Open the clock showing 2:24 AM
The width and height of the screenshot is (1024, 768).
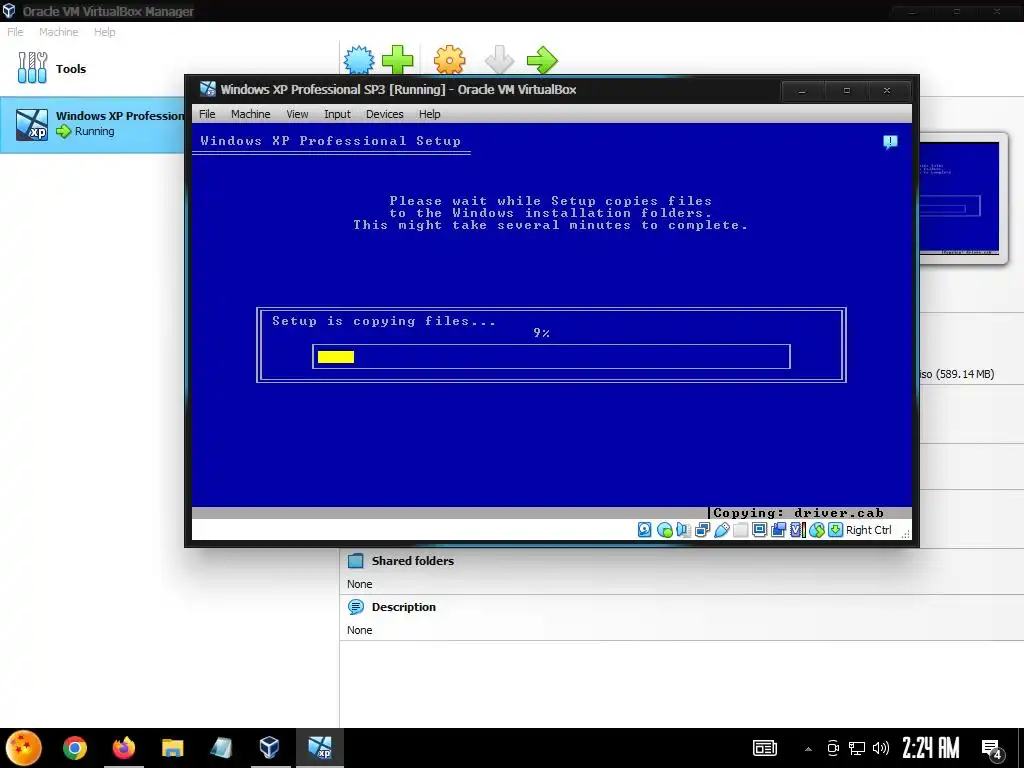pos(930,748)
